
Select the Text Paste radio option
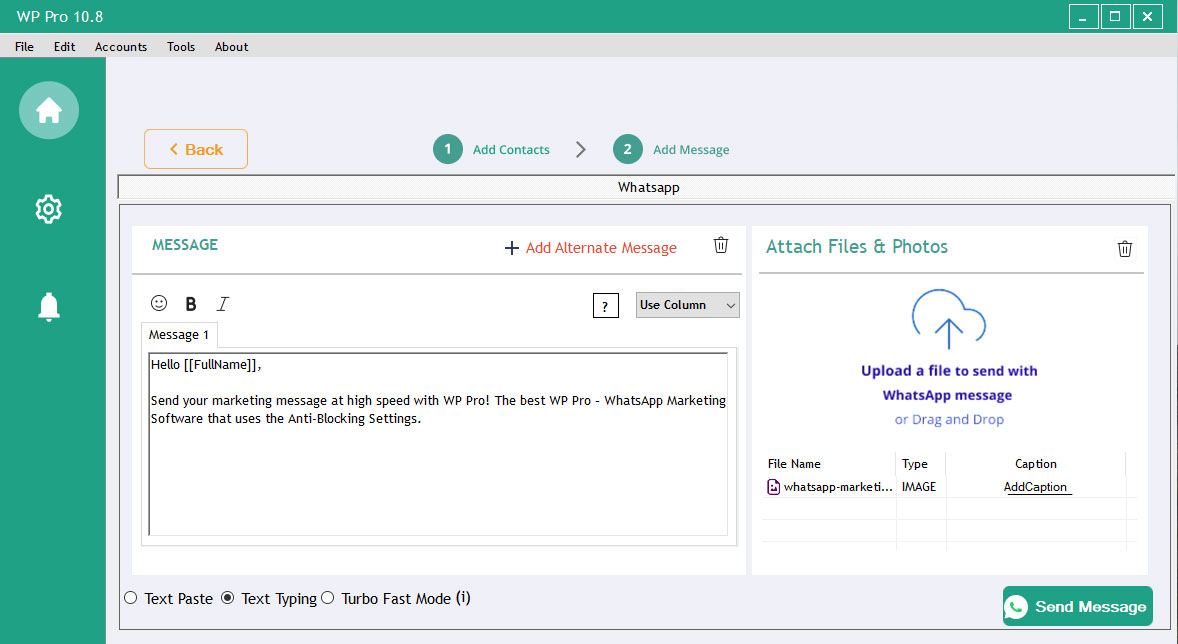tap(131, 598)
